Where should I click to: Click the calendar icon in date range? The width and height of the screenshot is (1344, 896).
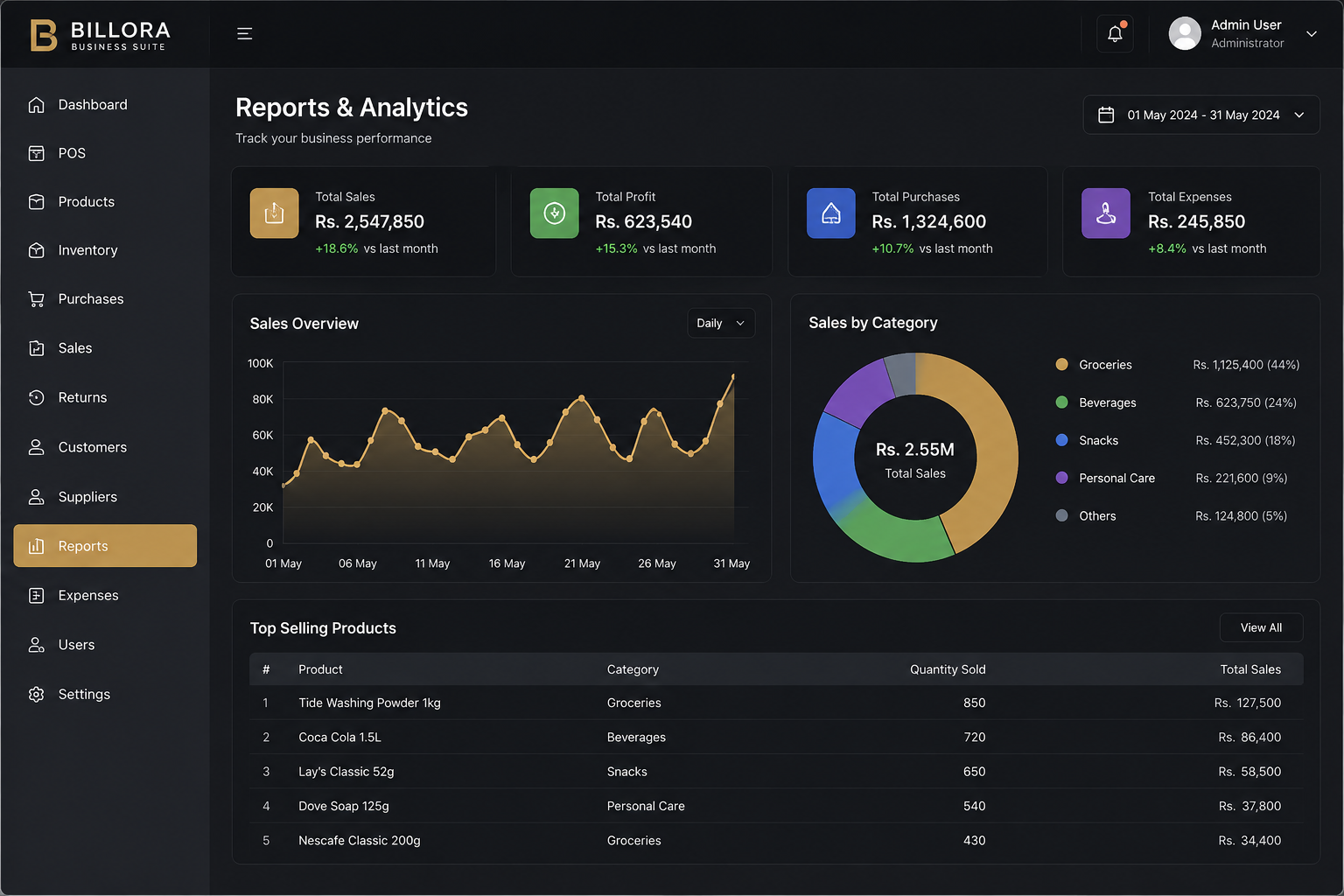point(1106,115)
